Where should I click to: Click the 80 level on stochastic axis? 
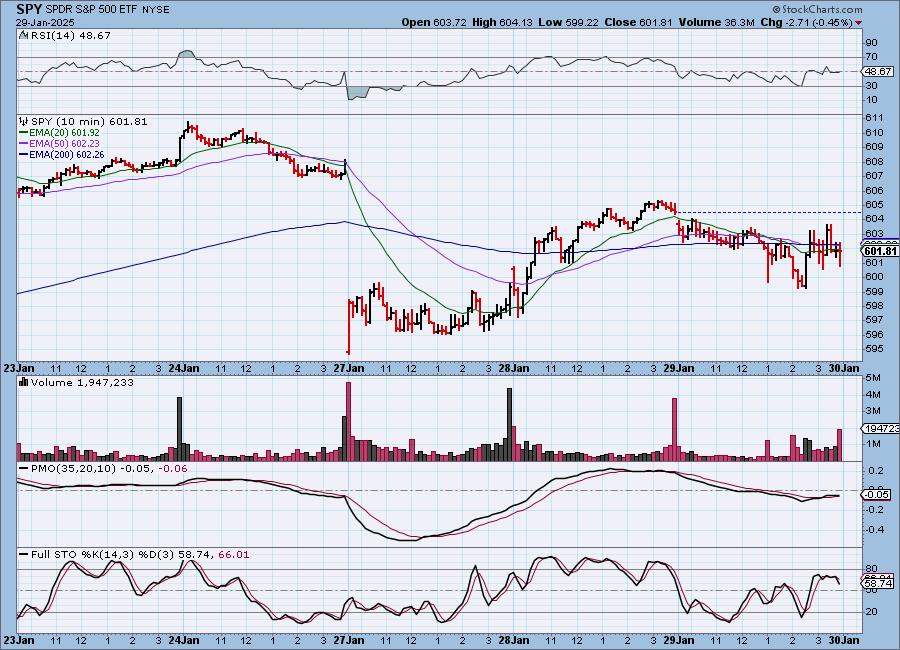click(872, 569)
